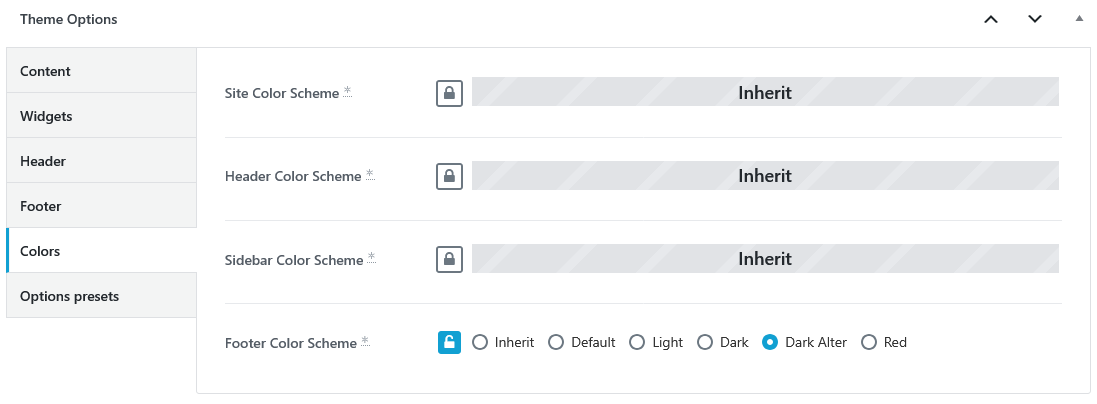
Task: Click asterisk hint beside Site Color Scheme
Action: tap(347, 92)
